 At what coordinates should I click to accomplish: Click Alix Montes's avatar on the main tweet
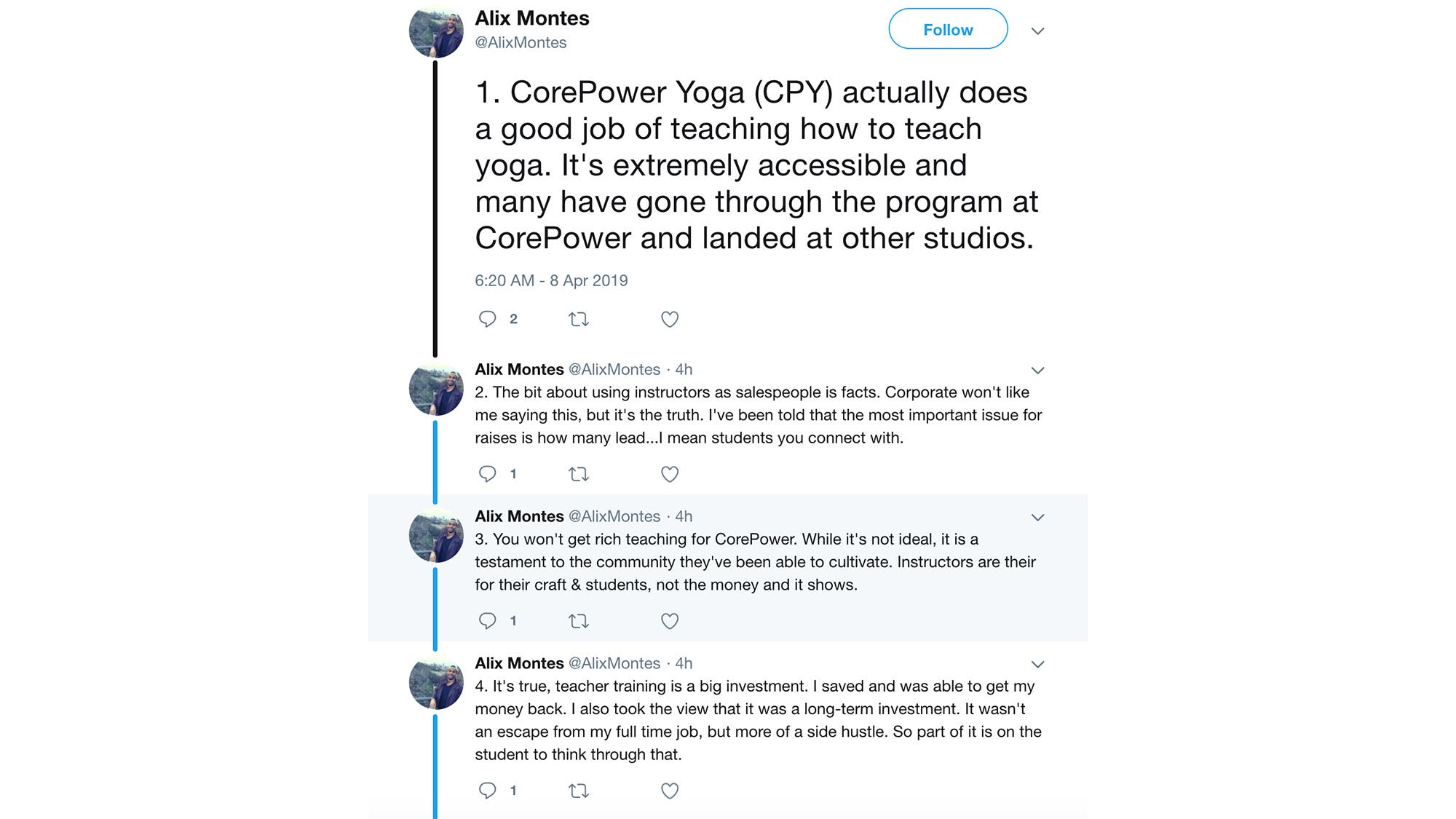tap(436, 31)
